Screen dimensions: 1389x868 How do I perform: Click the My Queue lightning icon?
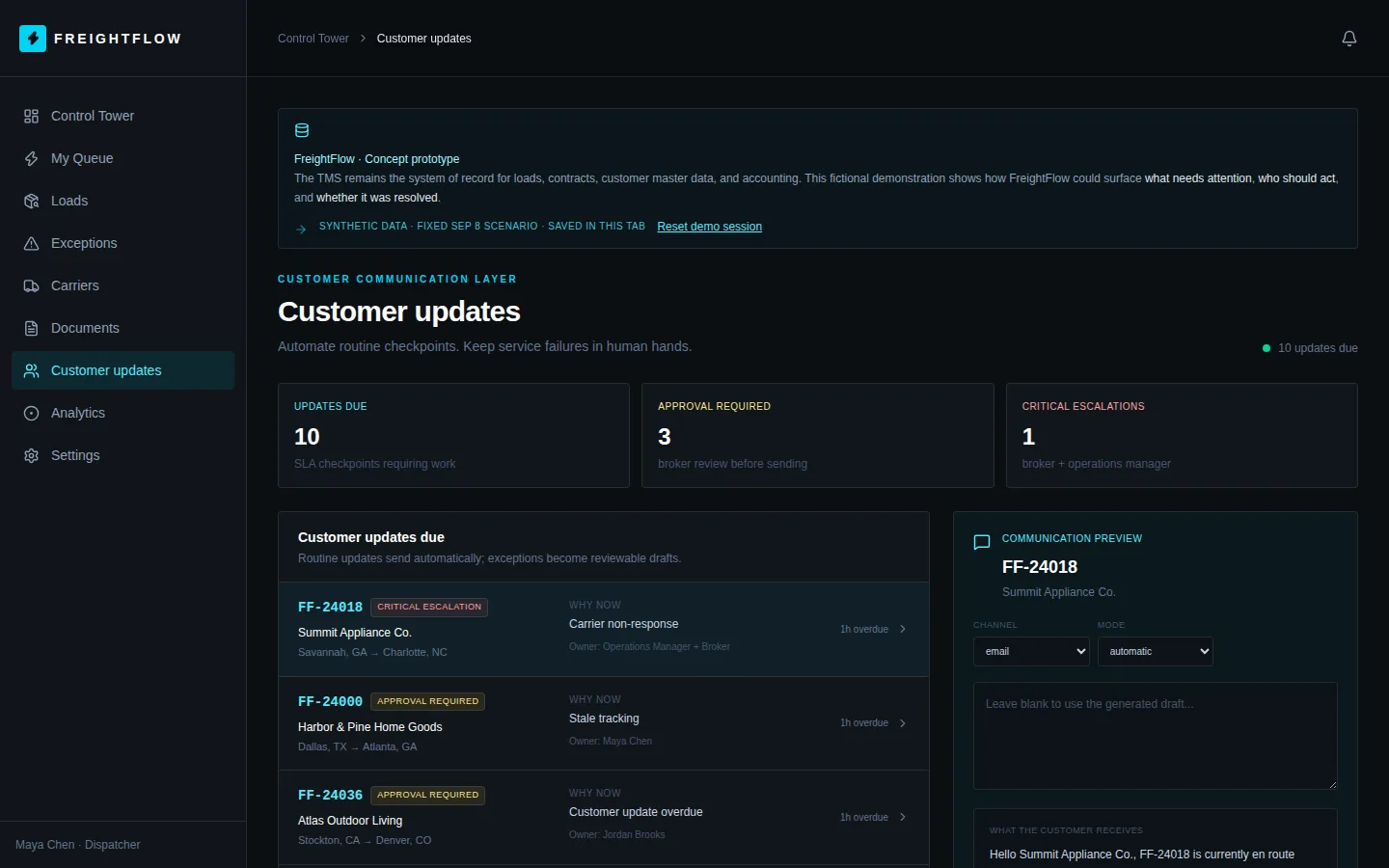coord(31,158)
